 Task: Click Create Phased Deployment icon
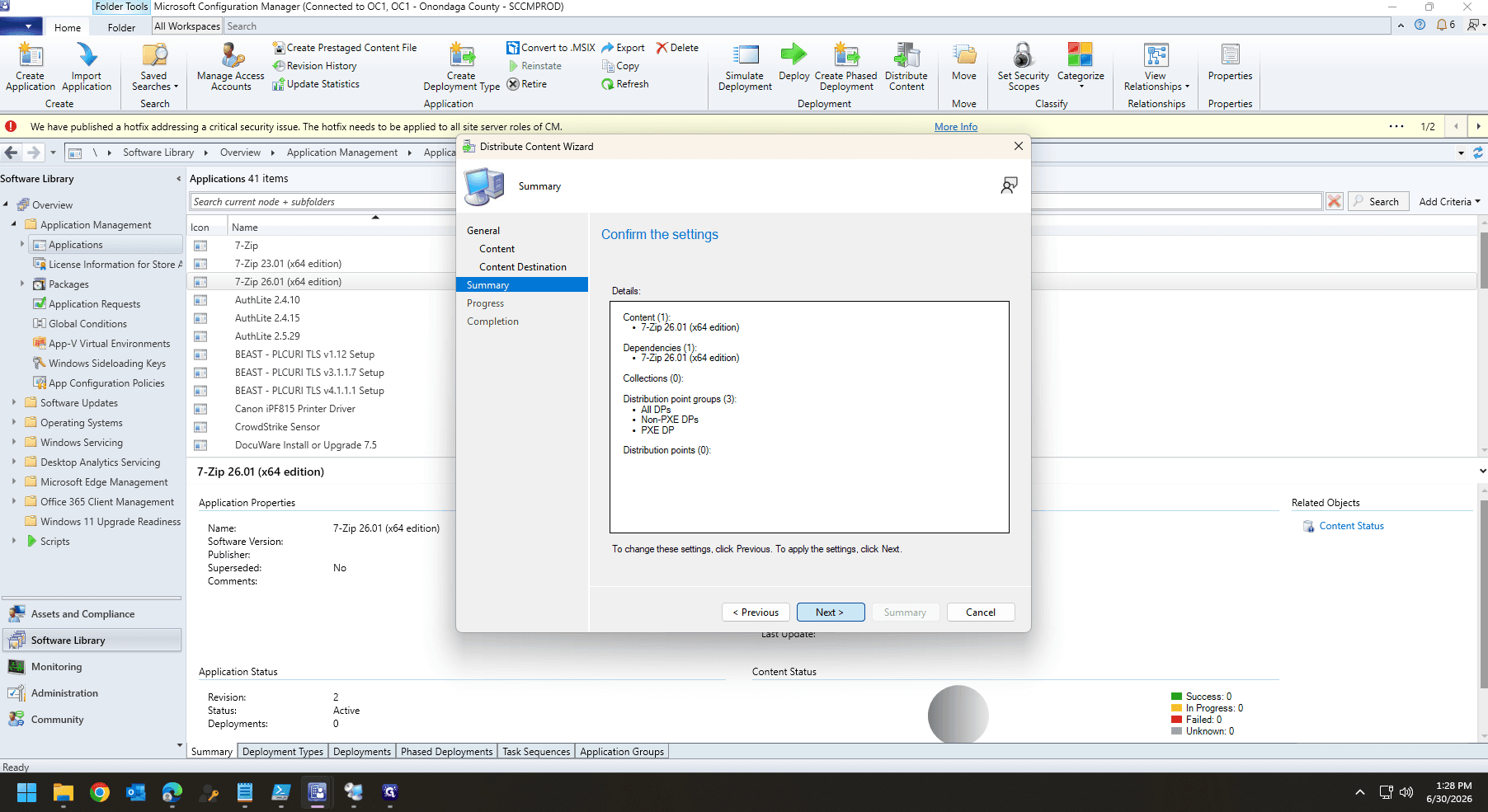[x=846, y=67]
